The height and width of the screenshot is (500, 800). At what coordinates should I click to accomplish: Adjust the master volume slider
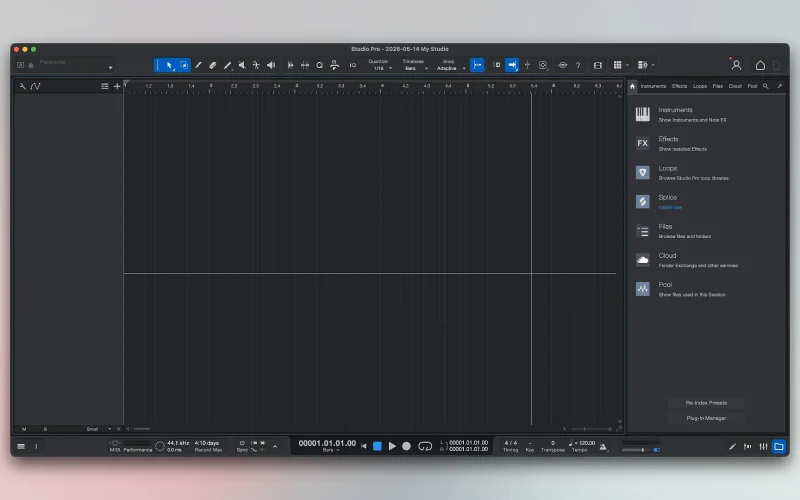coord(635,450)
